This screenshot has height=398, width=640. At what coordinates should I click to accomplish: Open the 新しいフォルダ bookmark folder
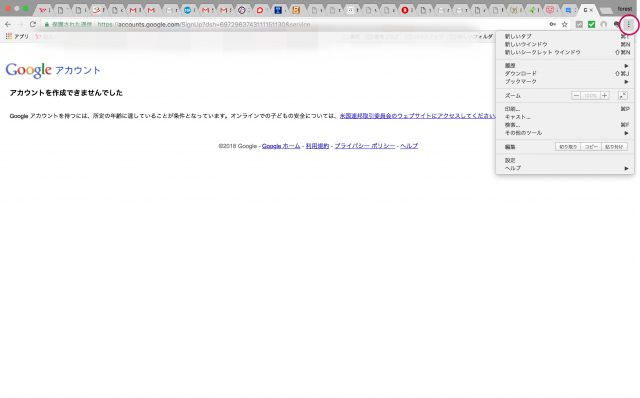click(x=471, y=37)
